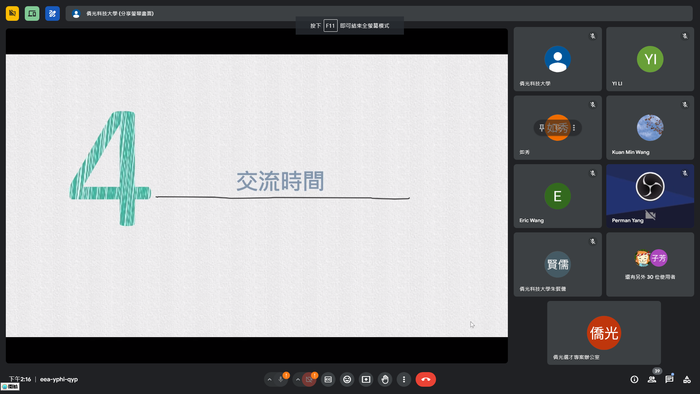Turn on closed captions
Viewport: 700px width, 394px height.
[328, 379]
